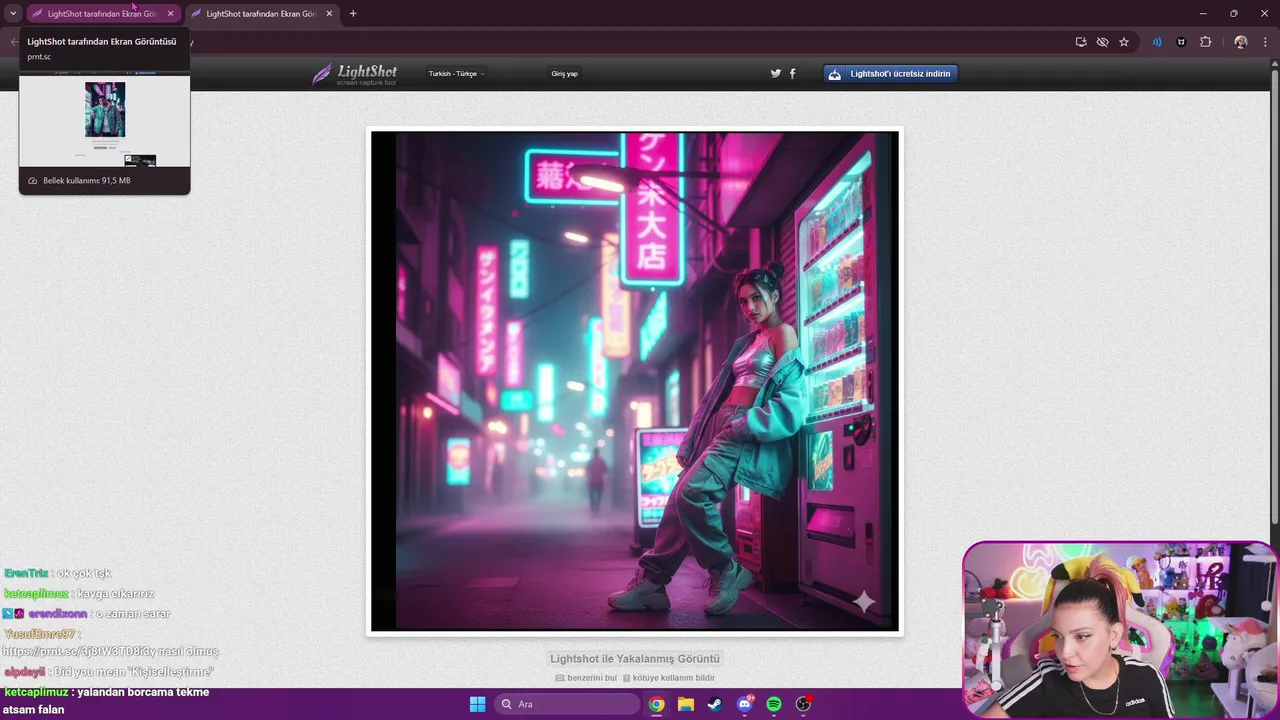Click the crossed-eye tracking protection icon
This screenshot has width=1280, height=720.
(x=1102, y=42)
